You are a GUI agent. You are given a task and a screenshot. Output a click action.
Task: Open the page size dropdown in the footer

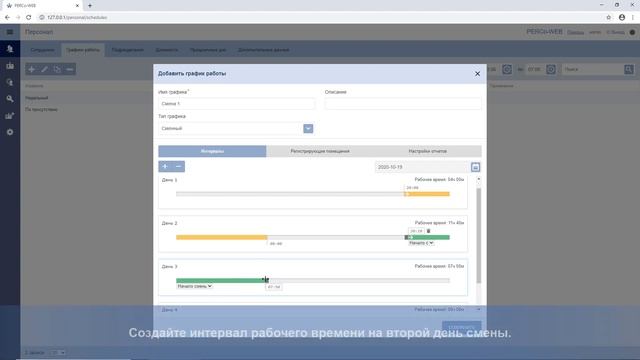(58, 352)
